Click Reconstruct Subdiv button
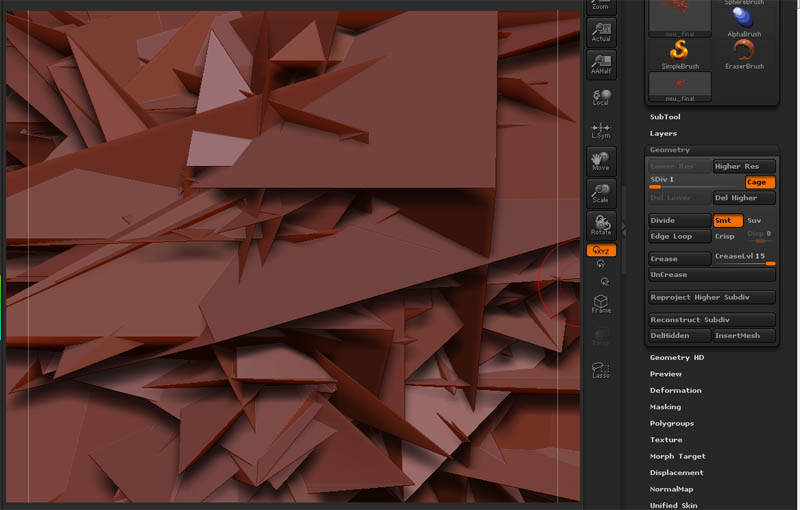The height and width of the screenshot is (510, 800). [712, 320]
